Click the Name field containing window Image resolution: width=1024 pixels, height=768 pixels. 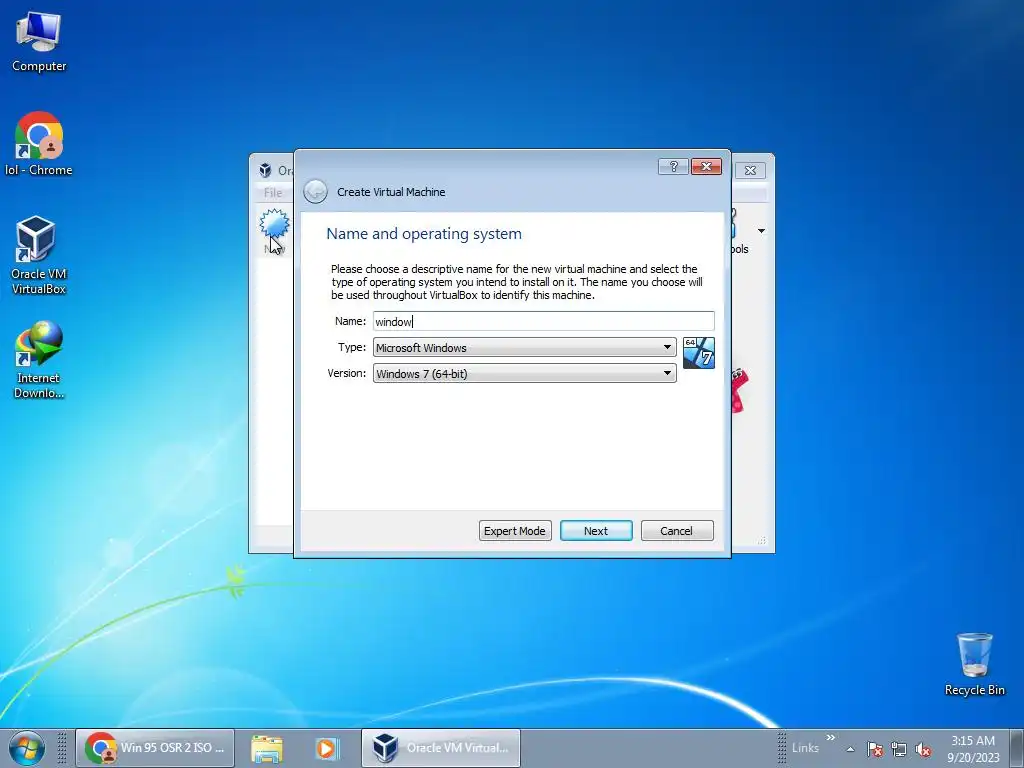[543, 321]
